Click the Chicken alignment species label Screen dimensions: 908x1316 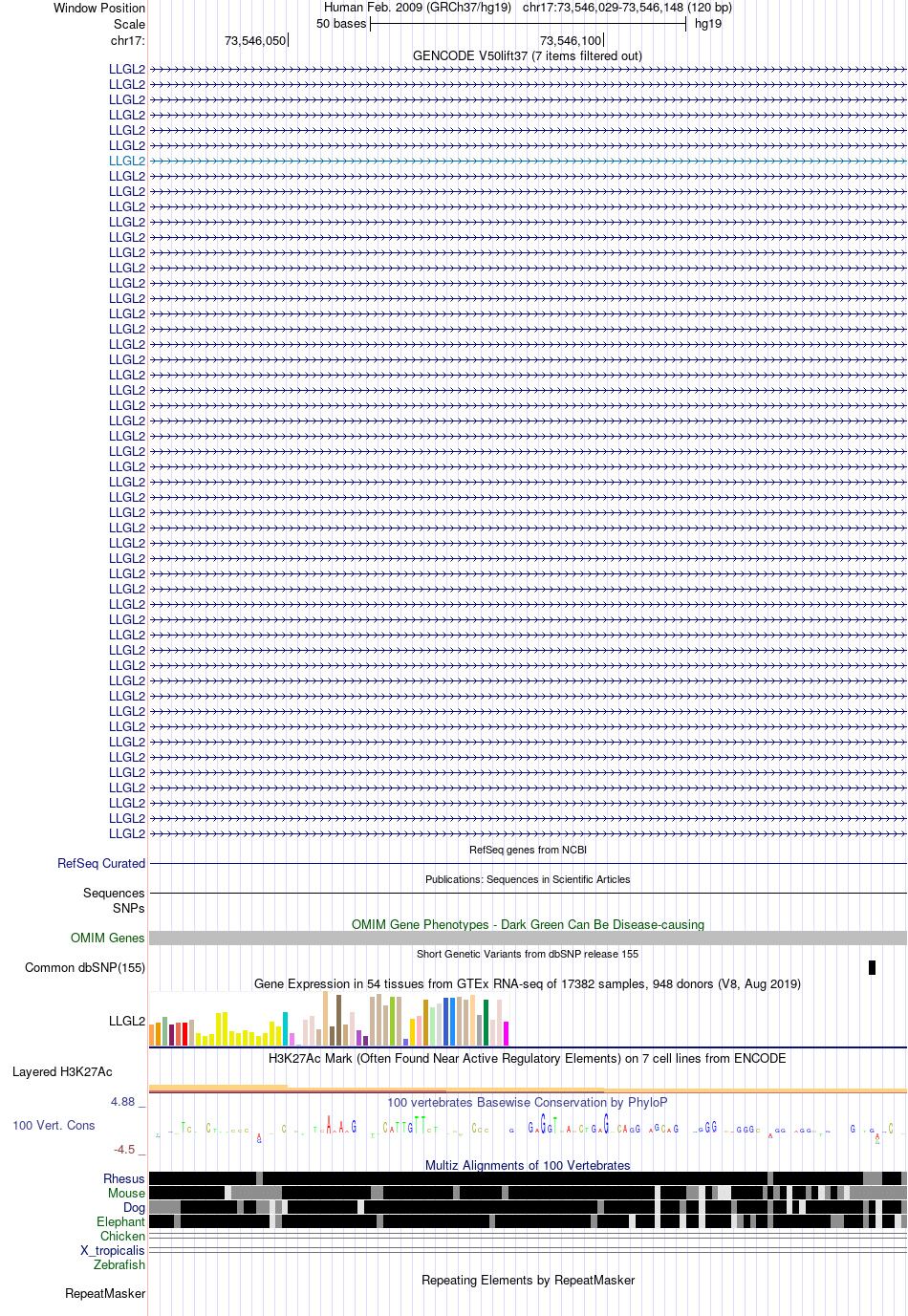coord(122,1236)
